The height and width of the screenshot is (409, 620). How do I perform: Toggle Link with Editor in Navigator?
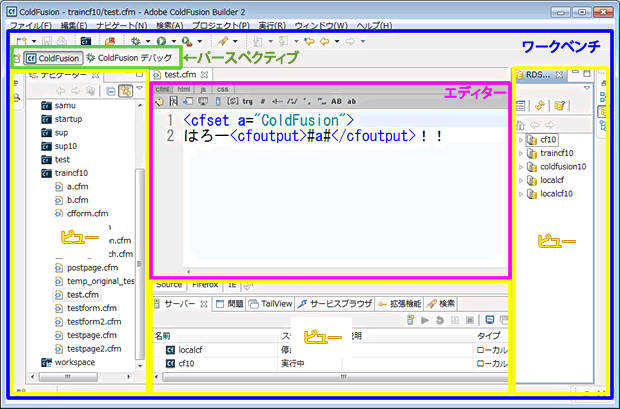point(126,91)
